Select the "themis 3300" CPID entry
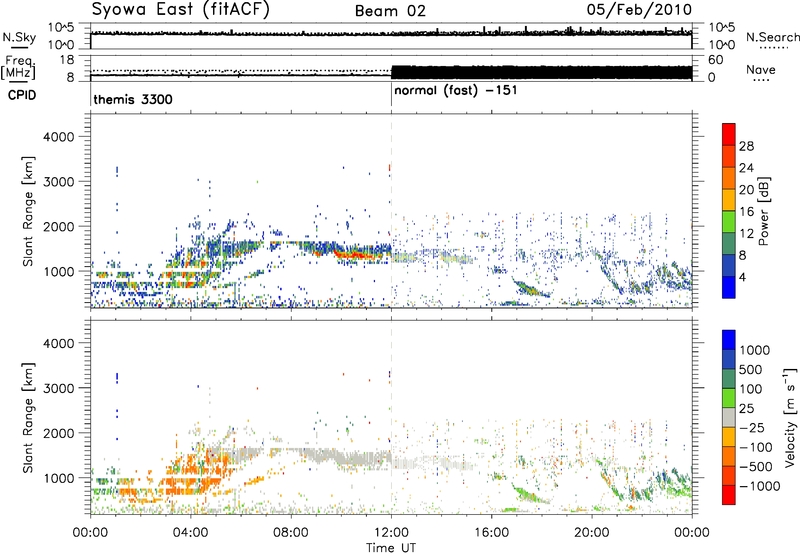 (133, 99)
